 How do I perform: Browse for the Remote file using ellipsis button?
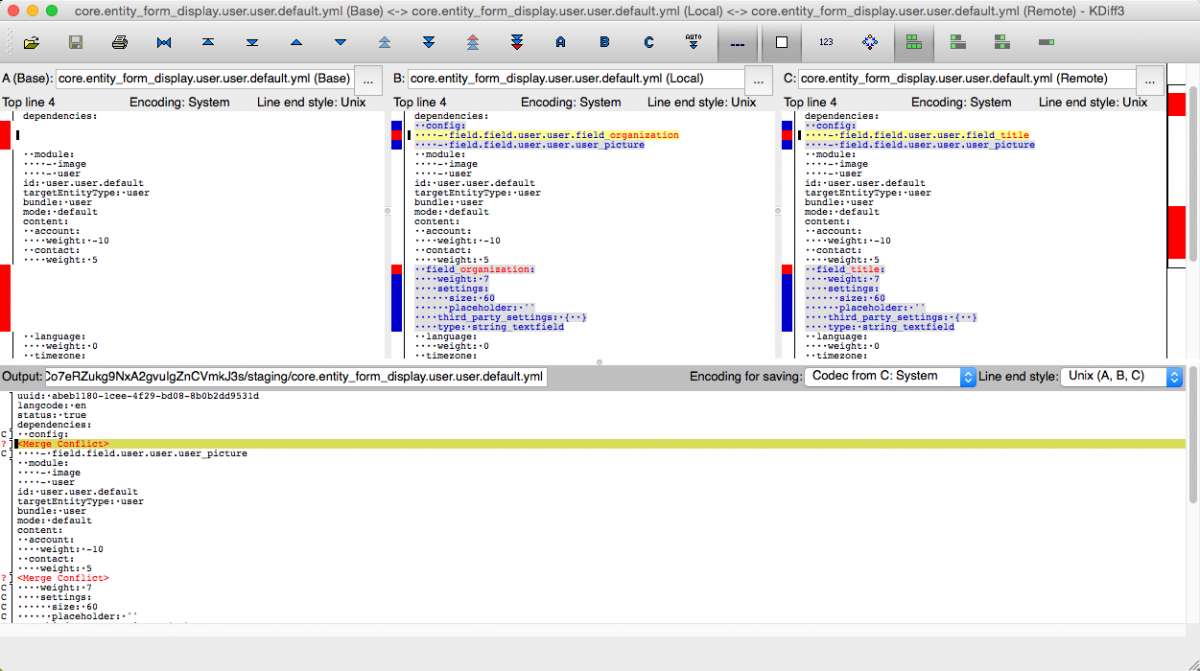[x=1151, y=80]
